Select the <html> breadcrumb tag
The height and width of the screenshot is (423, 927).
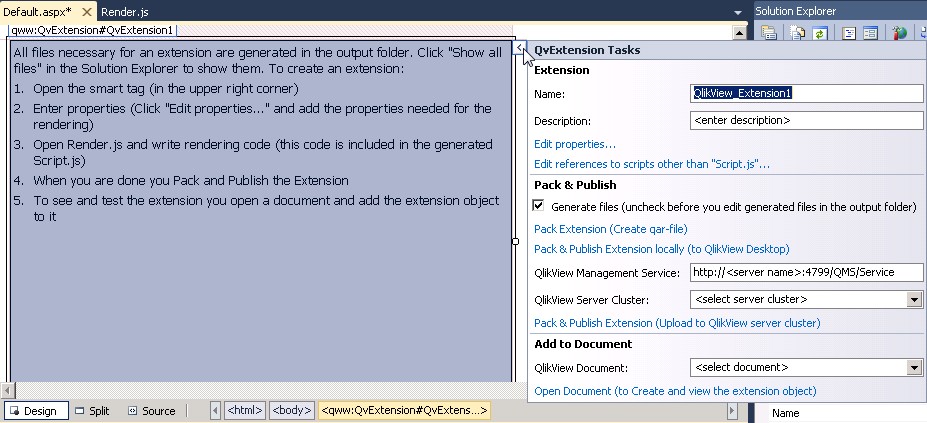[x=245, y=411]
